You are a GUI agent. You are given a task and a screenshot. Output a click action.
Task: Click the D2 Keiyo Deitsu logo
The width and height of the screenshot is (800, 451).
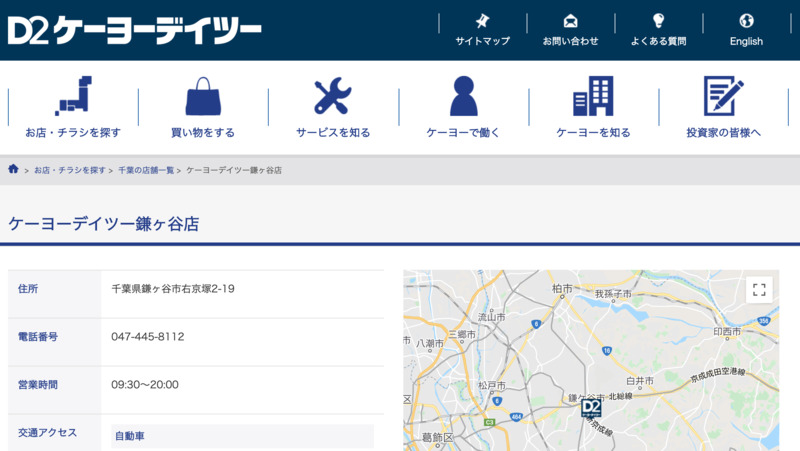134,30
